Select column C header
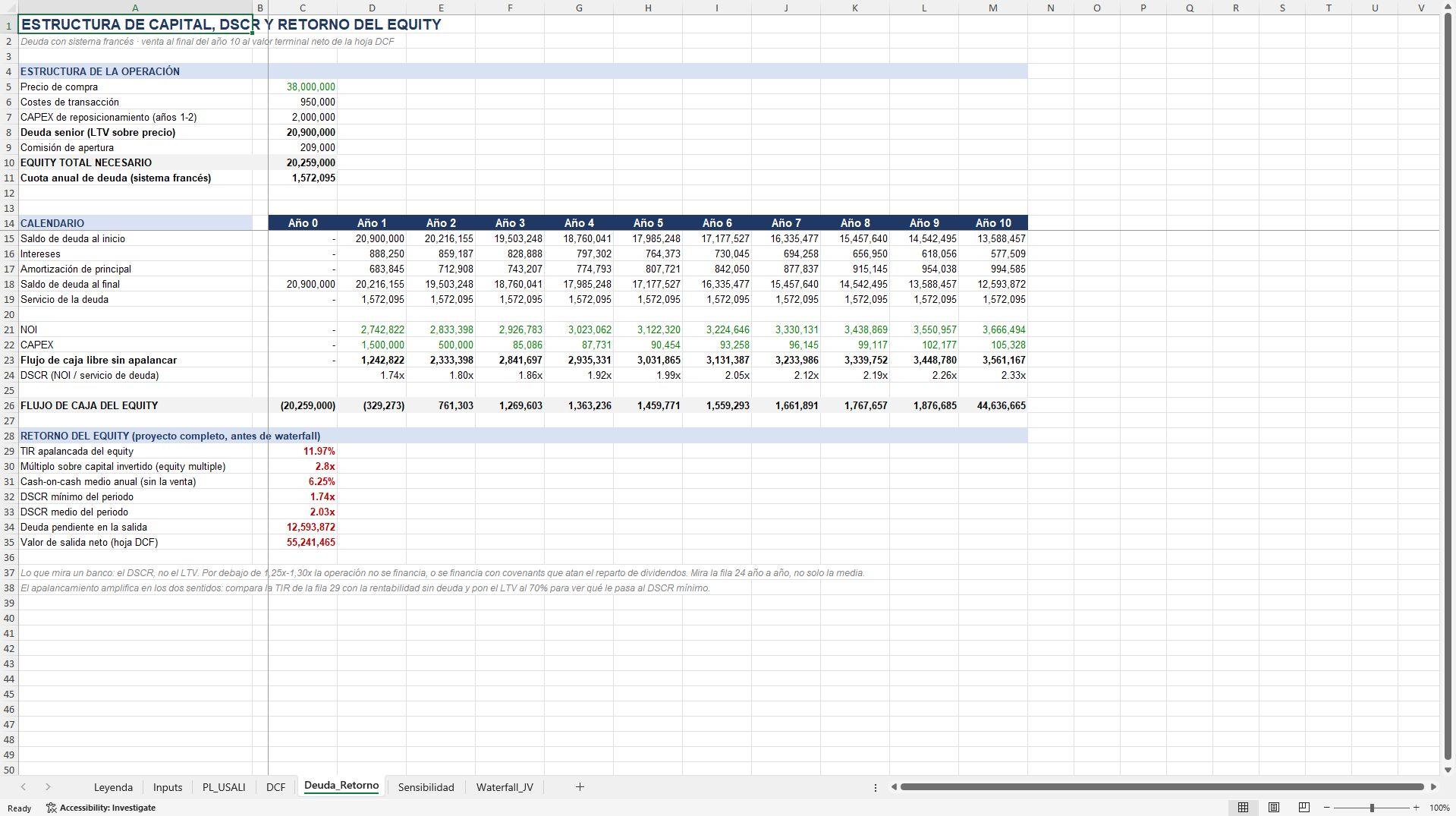The width and height of the screenshot is (1456, 816). point(302,8)
